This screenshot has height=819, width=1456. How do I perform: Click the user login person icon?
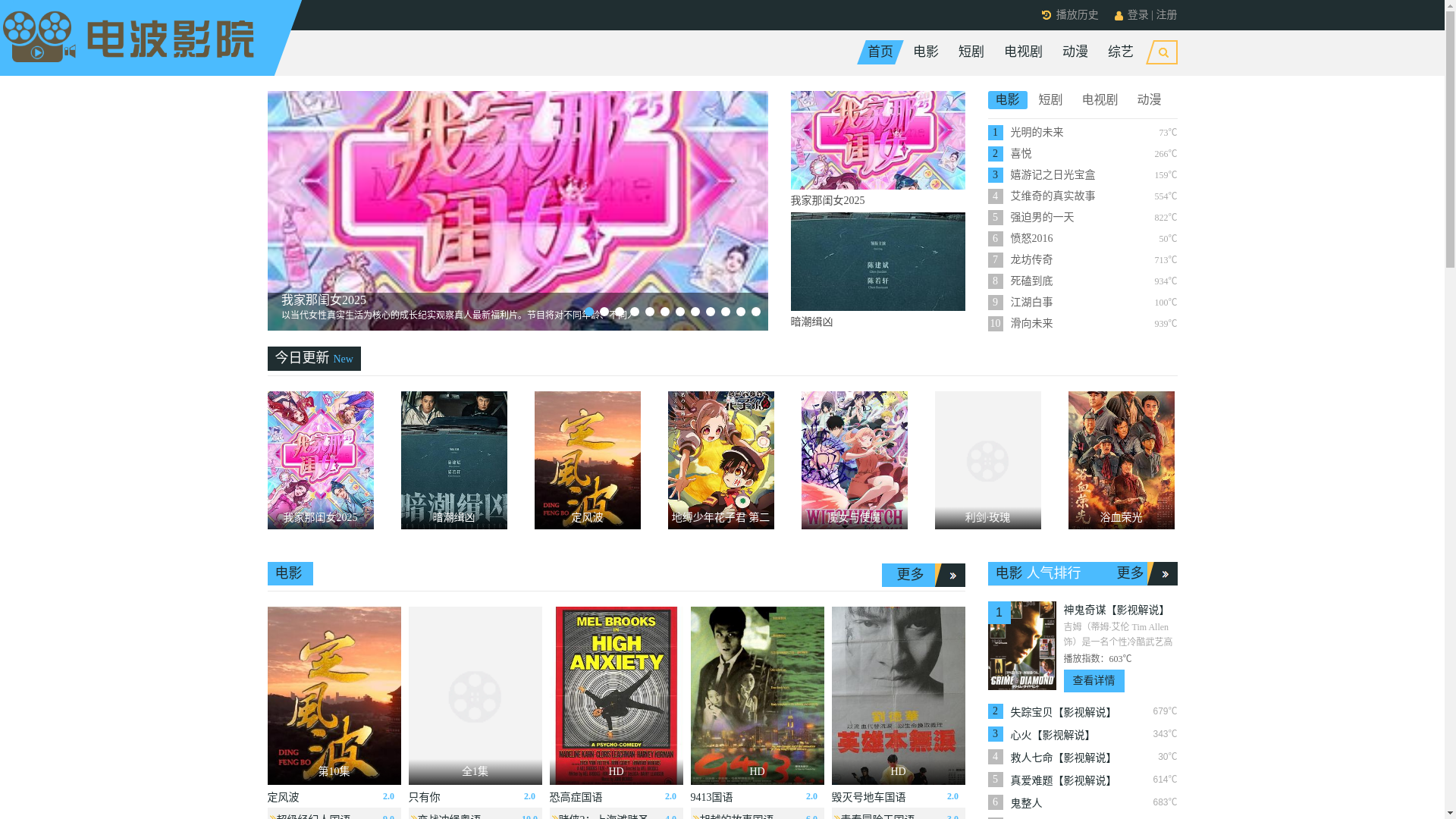[x=1119, y=16]
